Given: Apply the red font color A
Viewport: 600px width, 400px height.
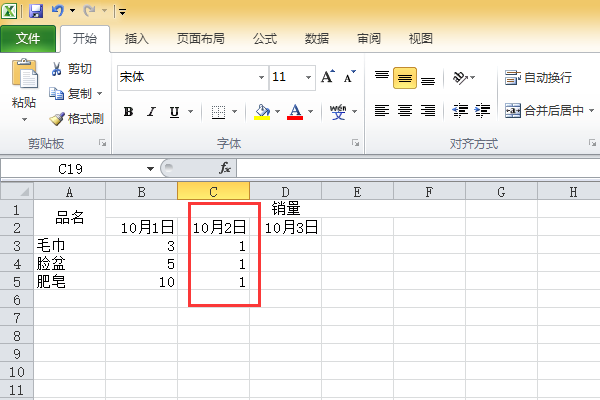Looking at the screenshot, I should point(295,112).
